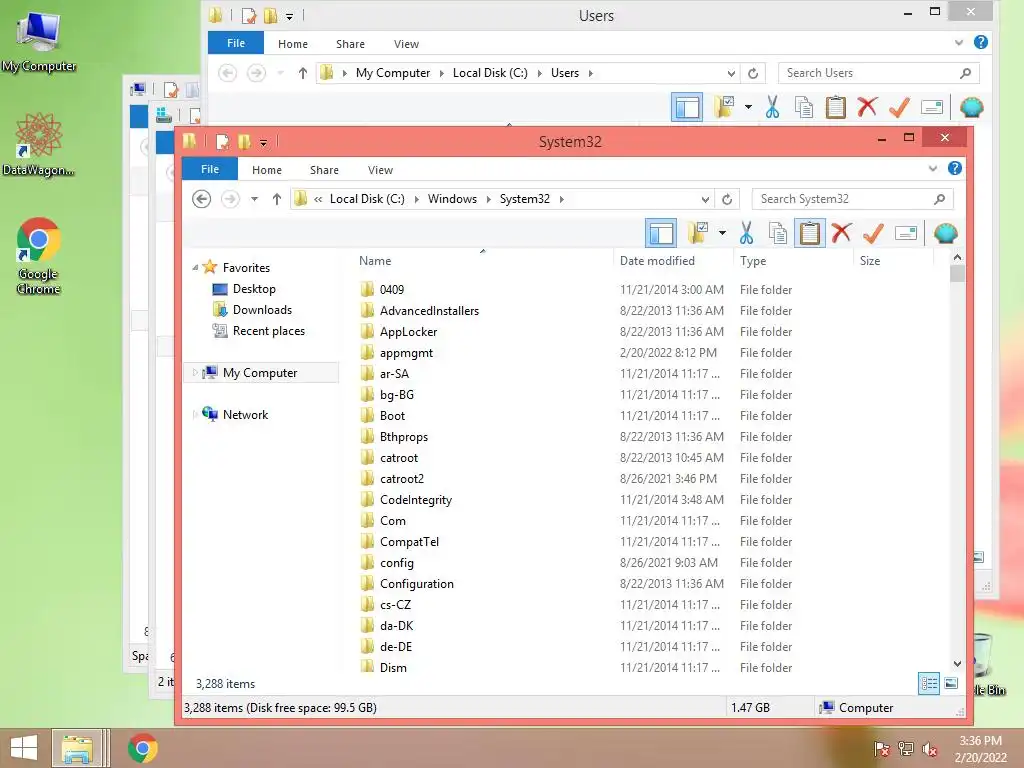Viewport: 1024px width, 768px height.
Task: Switch to Details view icon in status area
Action: point(929,684)
